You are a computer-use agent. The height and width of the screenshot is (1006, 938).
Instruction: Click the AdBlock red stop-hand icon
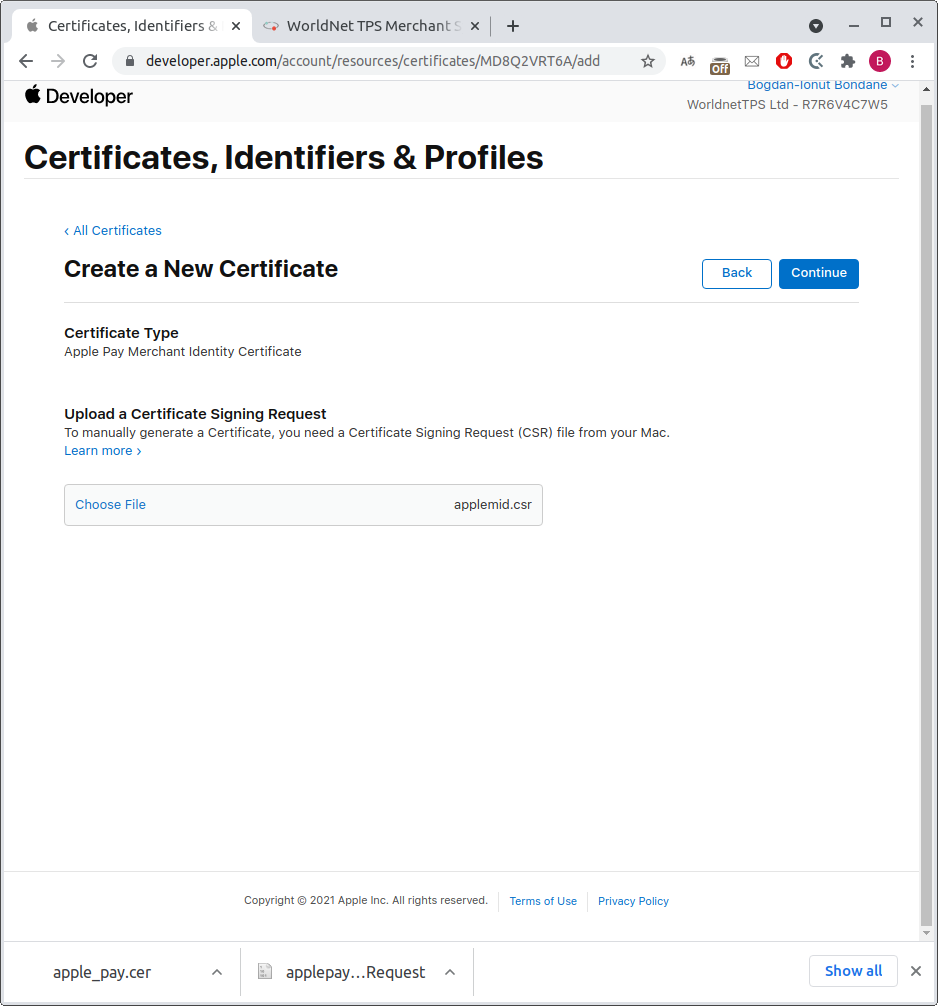(784, 61)
